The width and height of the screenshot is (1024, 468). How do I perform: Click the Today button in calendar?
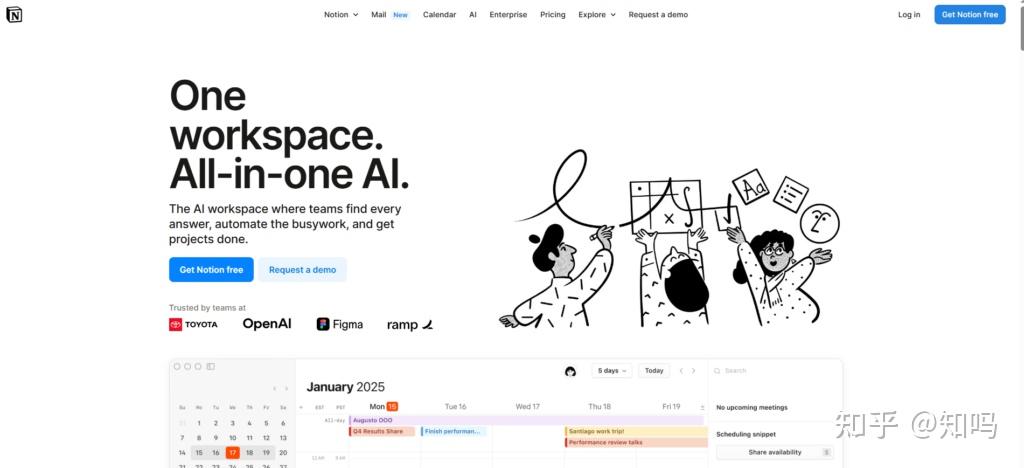(654, 371)
